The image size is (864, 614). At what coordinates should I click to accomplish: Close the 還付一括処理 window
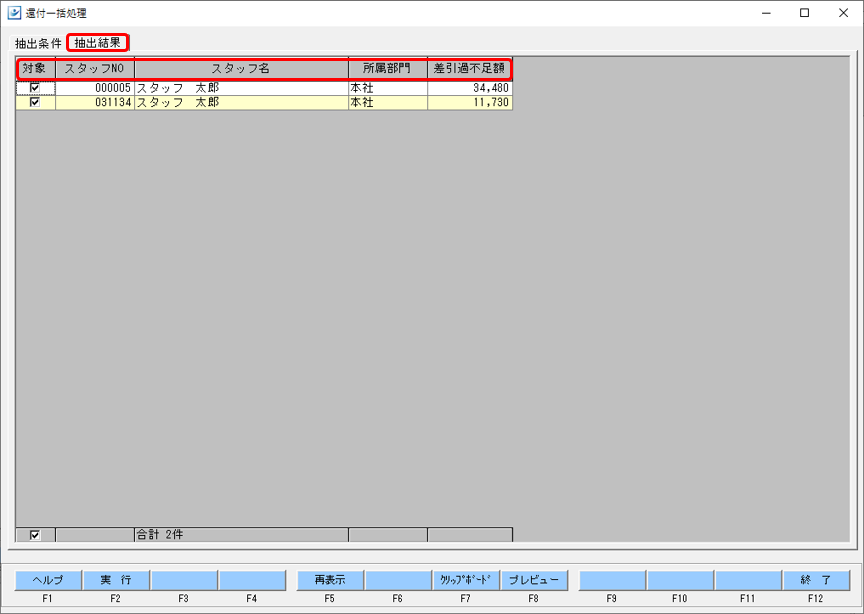click(843, 13)
